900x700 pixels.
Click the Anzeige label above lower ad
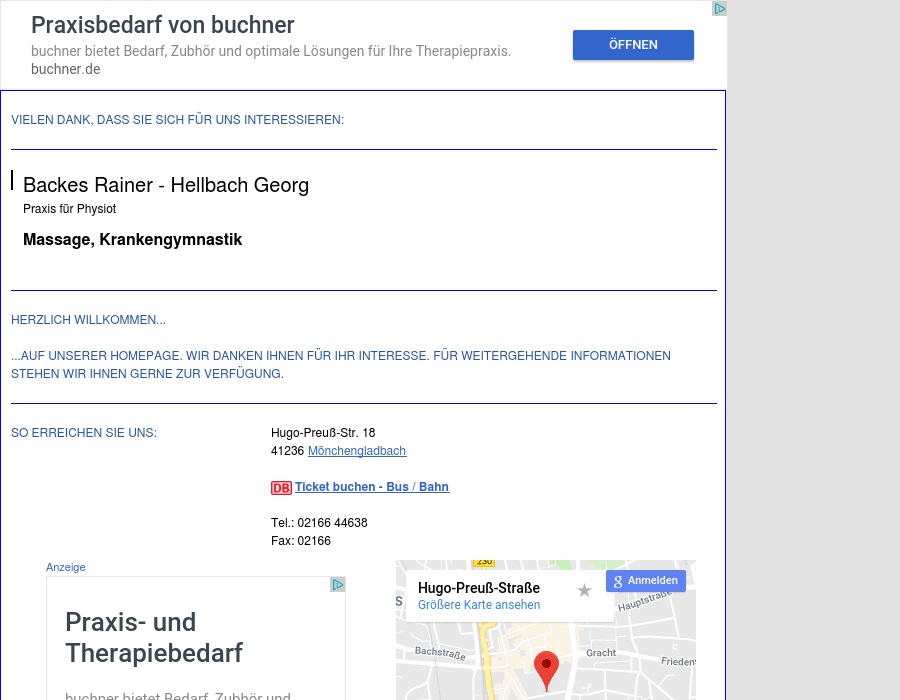[66, 567]
